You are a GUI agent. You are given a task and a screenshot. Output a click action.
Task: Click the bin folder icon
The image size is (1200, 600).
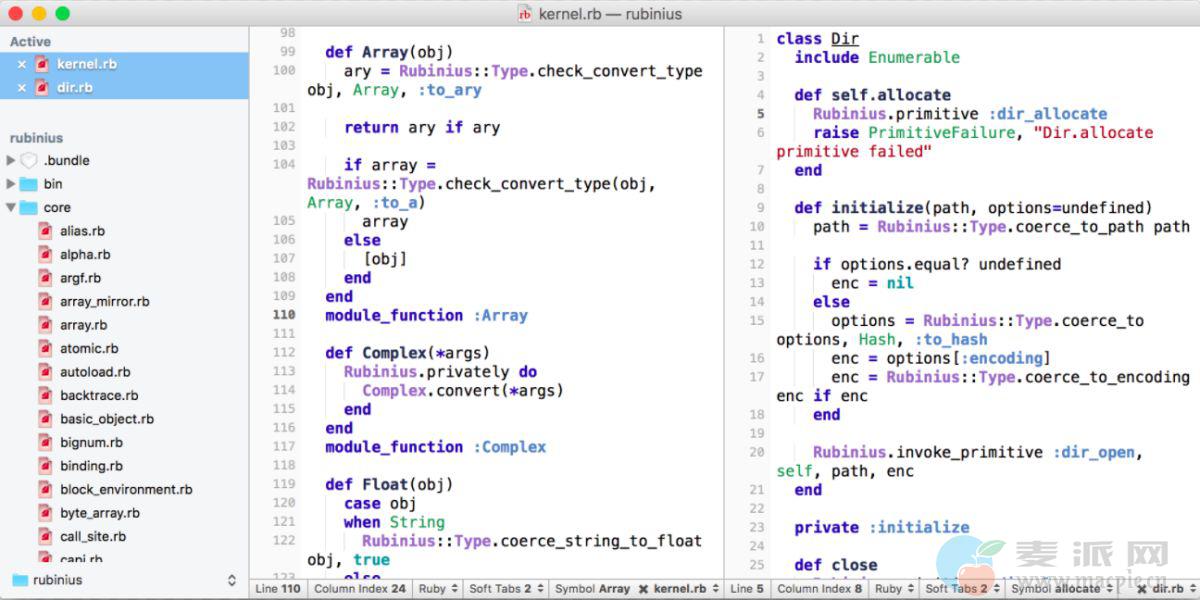coord(28,184)
